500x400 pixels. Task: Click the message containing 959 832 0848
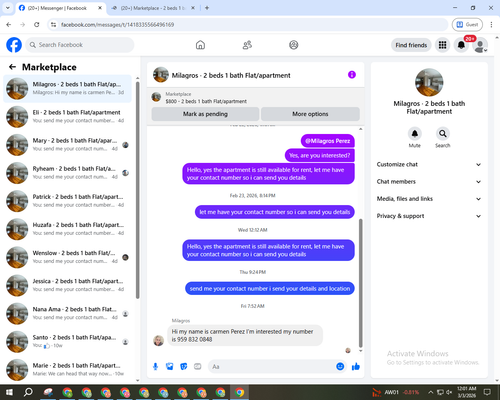click(x=245, y=336)
